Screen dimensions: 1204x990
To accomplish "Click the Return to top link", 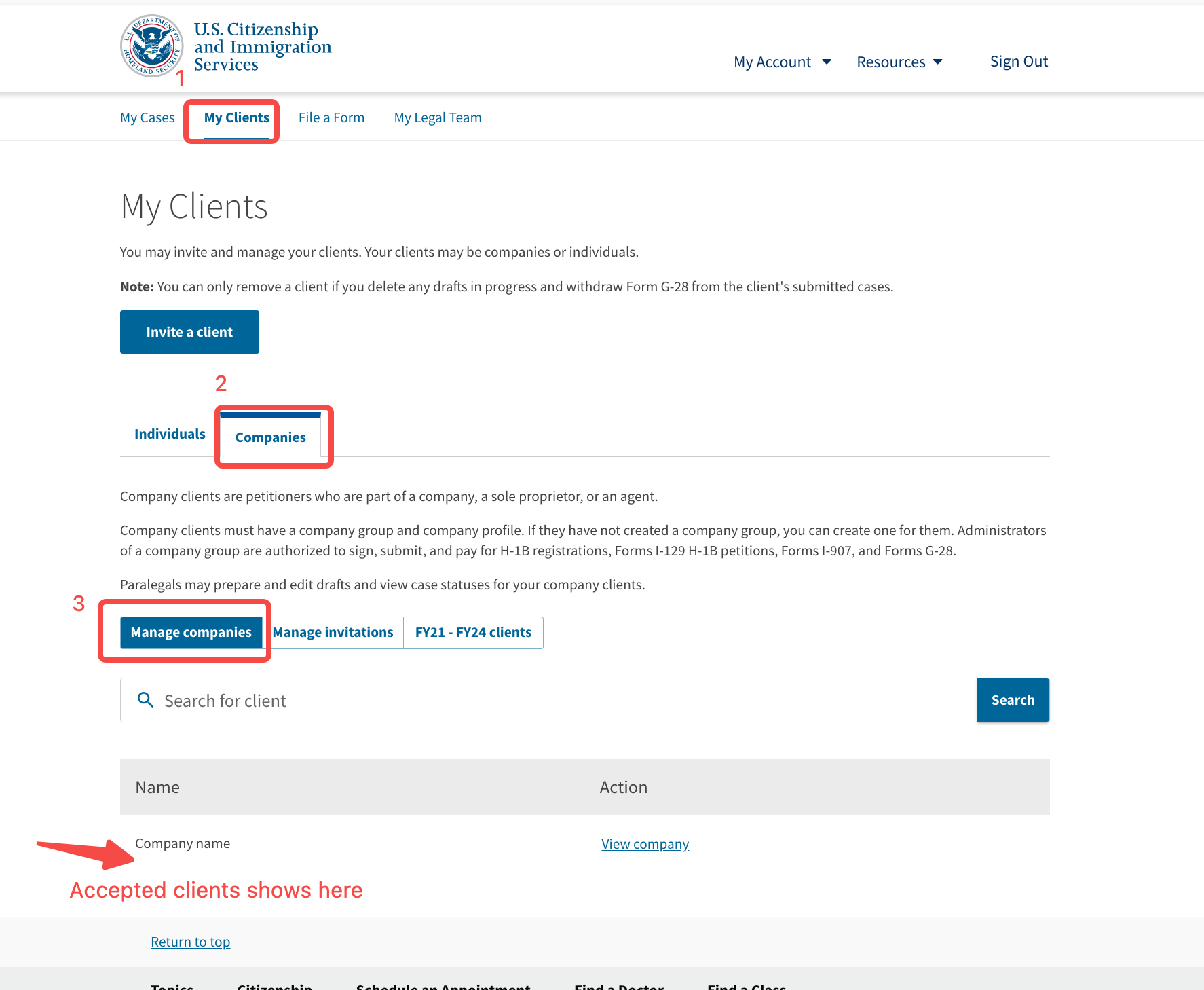I will coord(190,942).
